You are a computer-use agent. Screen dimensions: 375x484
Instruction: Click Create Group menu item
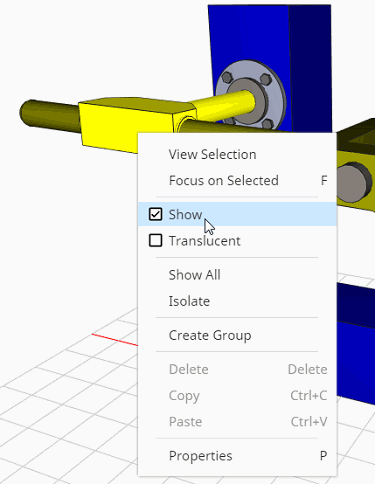[237, 335]
